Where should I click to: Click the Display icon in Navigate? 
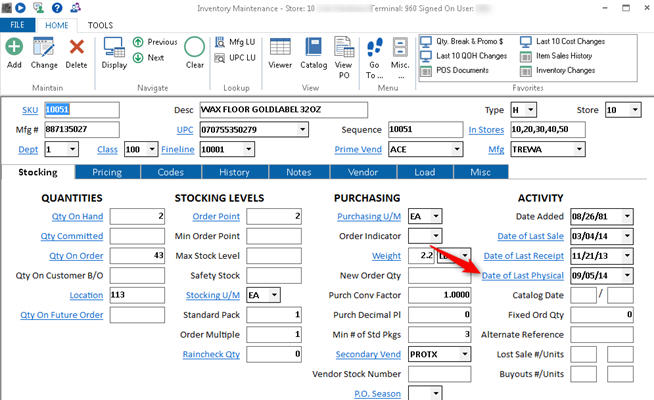pos(114,50)
